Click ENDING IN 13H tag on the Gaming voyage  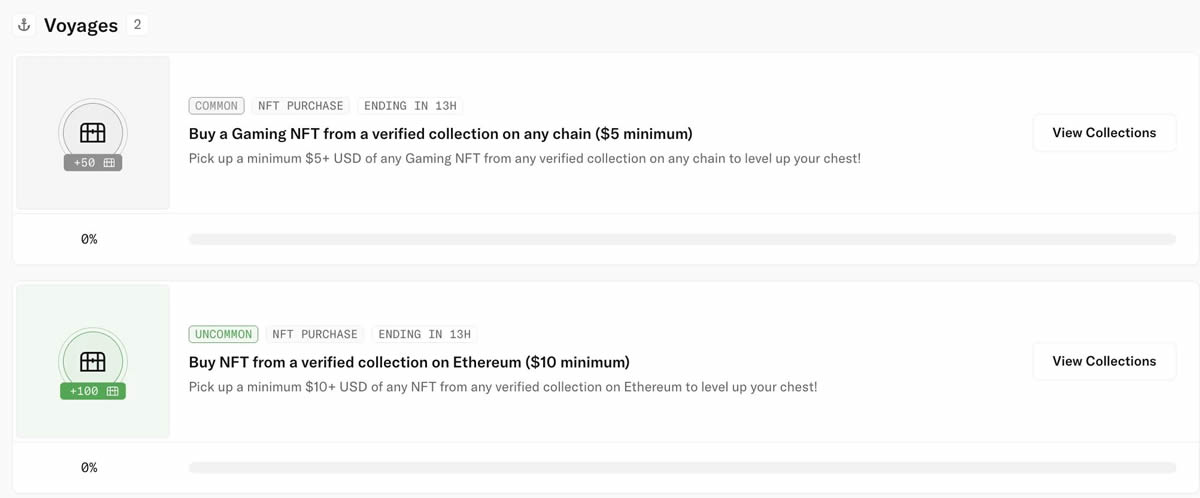pos(410,105)
